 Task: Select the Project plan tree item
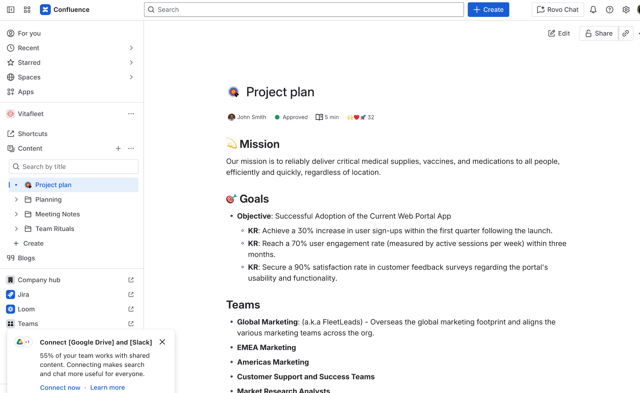[x=73, y=185]
